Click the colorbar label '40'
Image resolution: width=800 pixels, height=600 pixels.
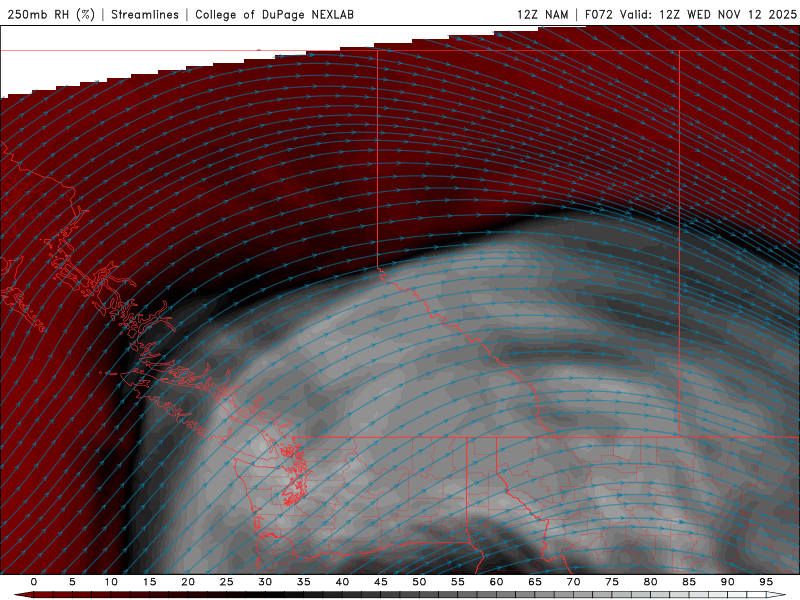point(342,582)
